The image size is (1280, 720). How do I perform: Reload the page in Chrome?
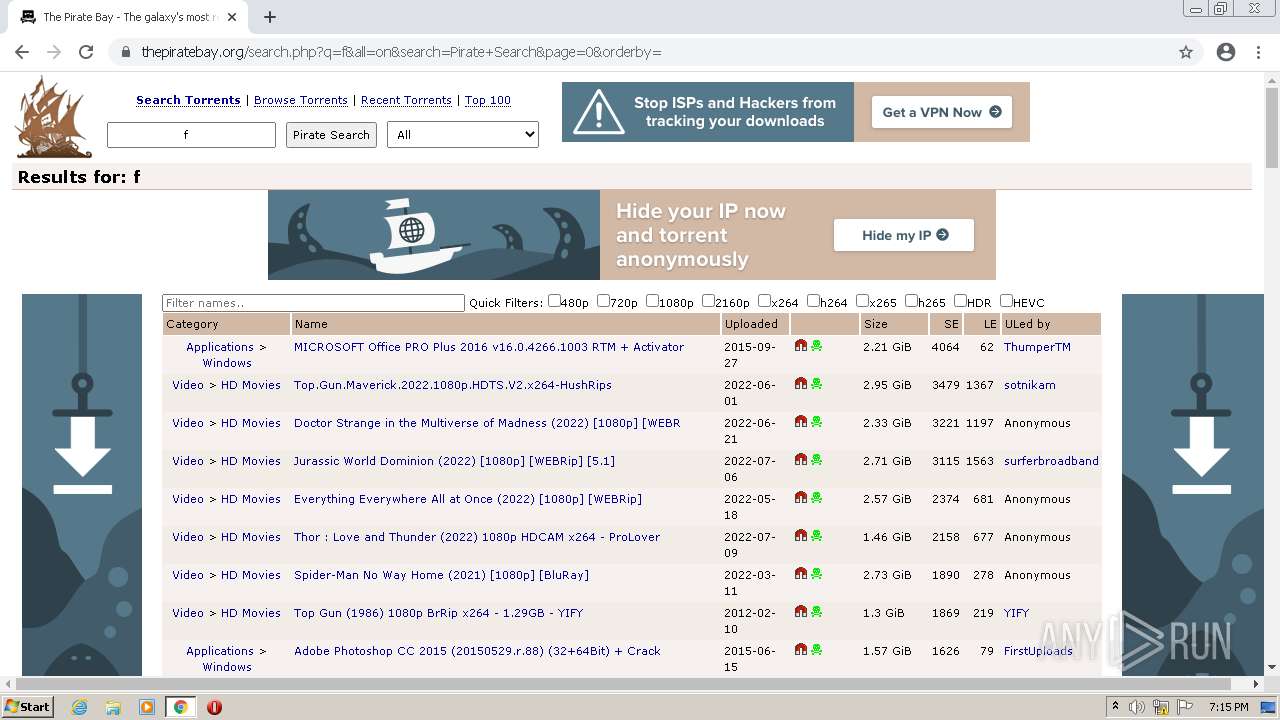[86, 52]
